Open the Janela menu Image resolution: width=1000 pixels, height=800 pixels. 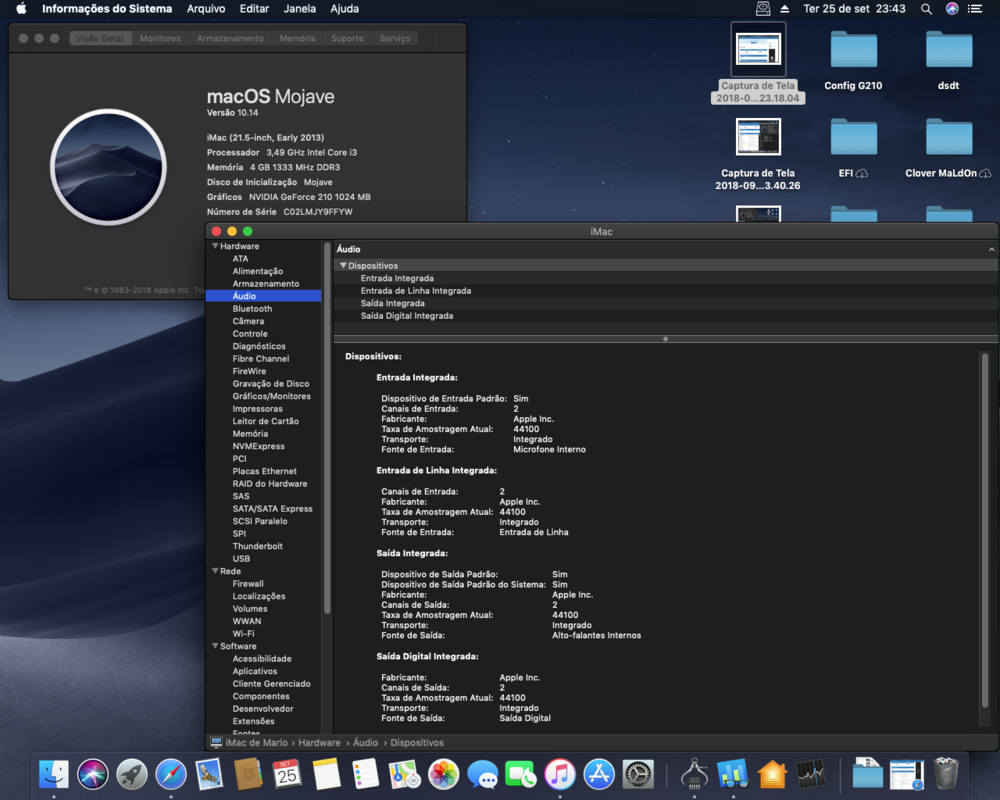click(x=299, y=9)
